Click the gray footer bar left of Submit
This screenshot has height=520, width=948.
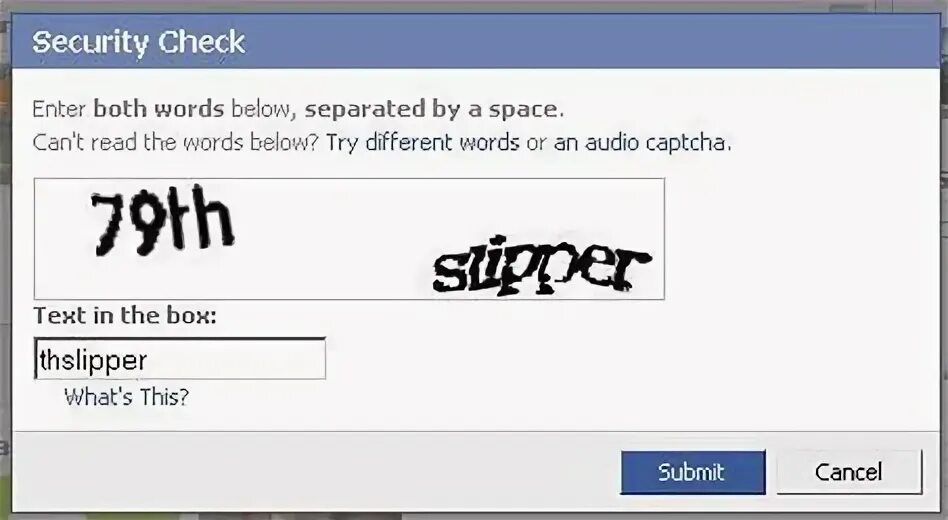pos(314,472)
